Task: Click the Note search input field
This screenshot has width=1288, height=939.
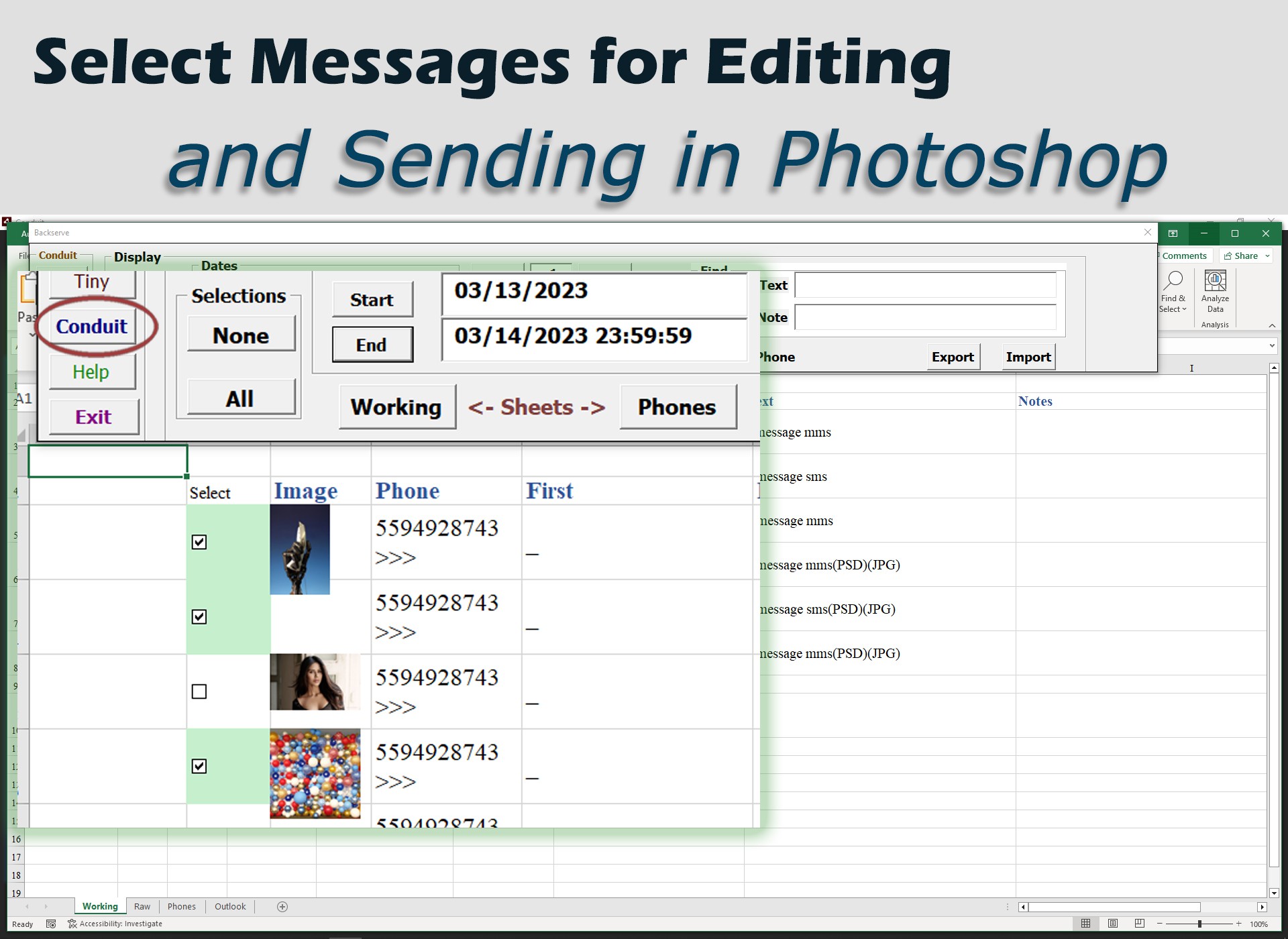Action: [925, 317]
